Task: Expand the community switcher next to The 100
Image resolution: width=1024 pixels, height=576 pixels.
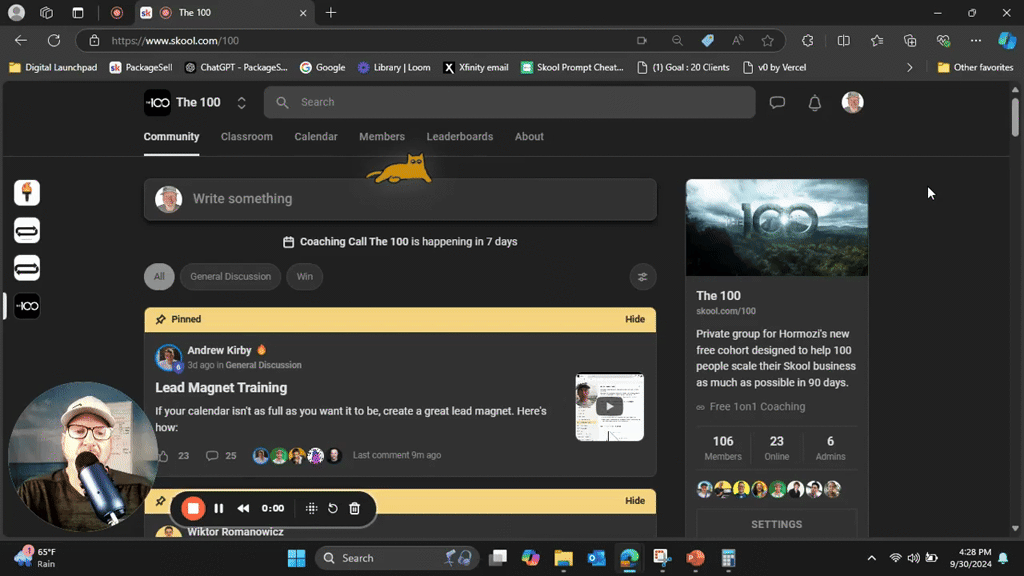Action: (241, 102)
